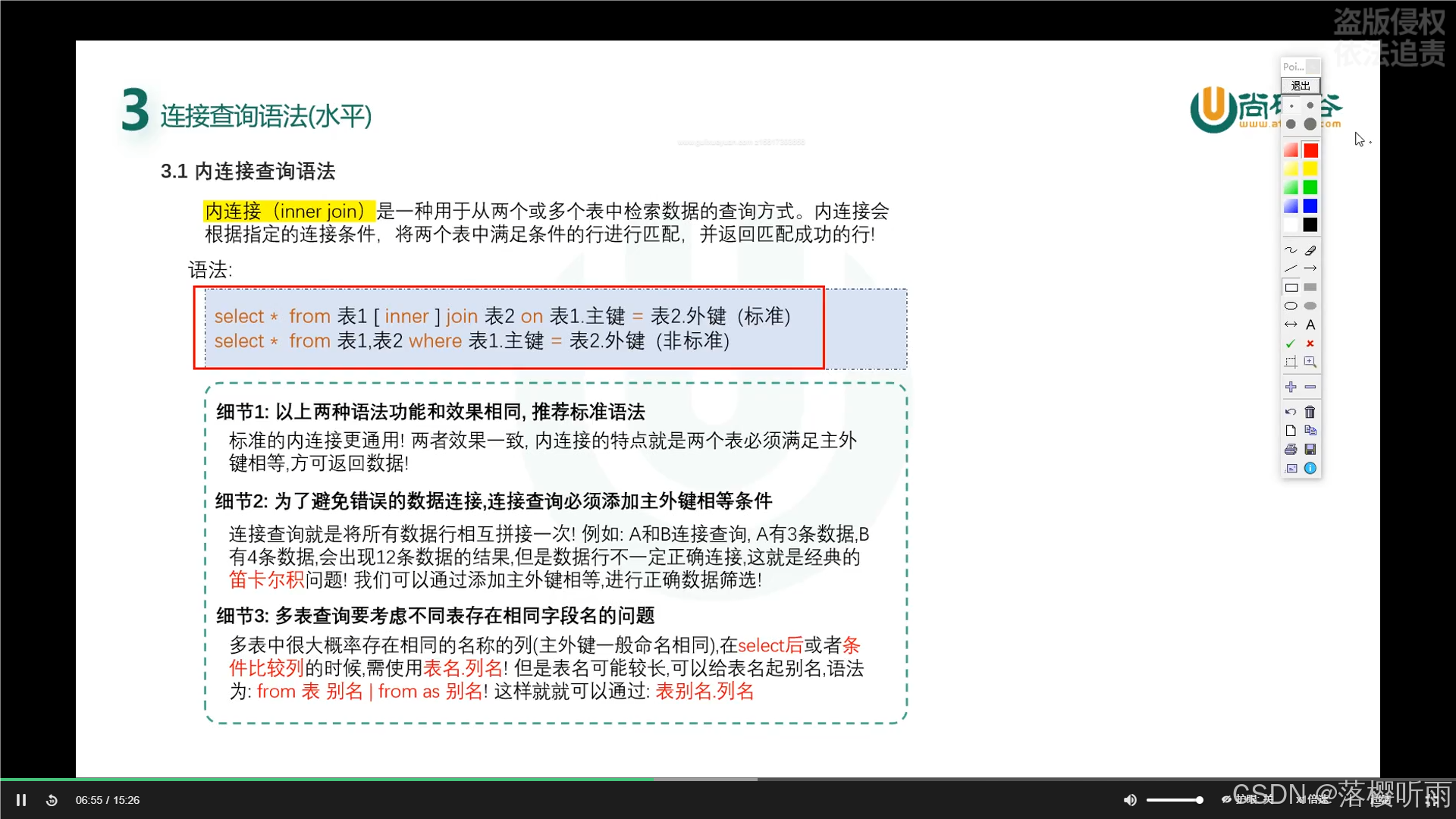Select the text A annotation tool
1456x819 pixels.
pyautogui.click(x=1310, y=325)
